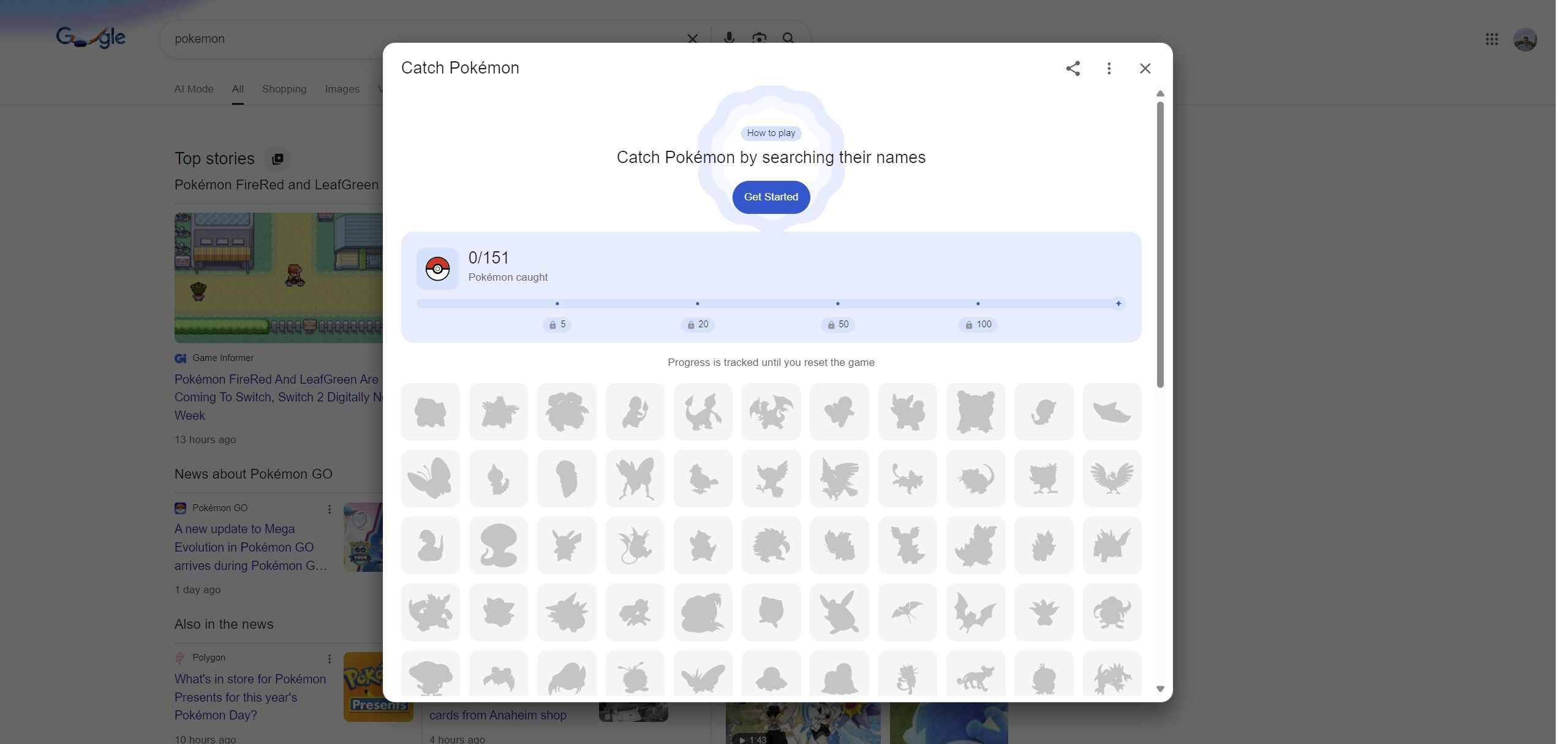Select the Beedrill silhouette tile

coord(635,479)
